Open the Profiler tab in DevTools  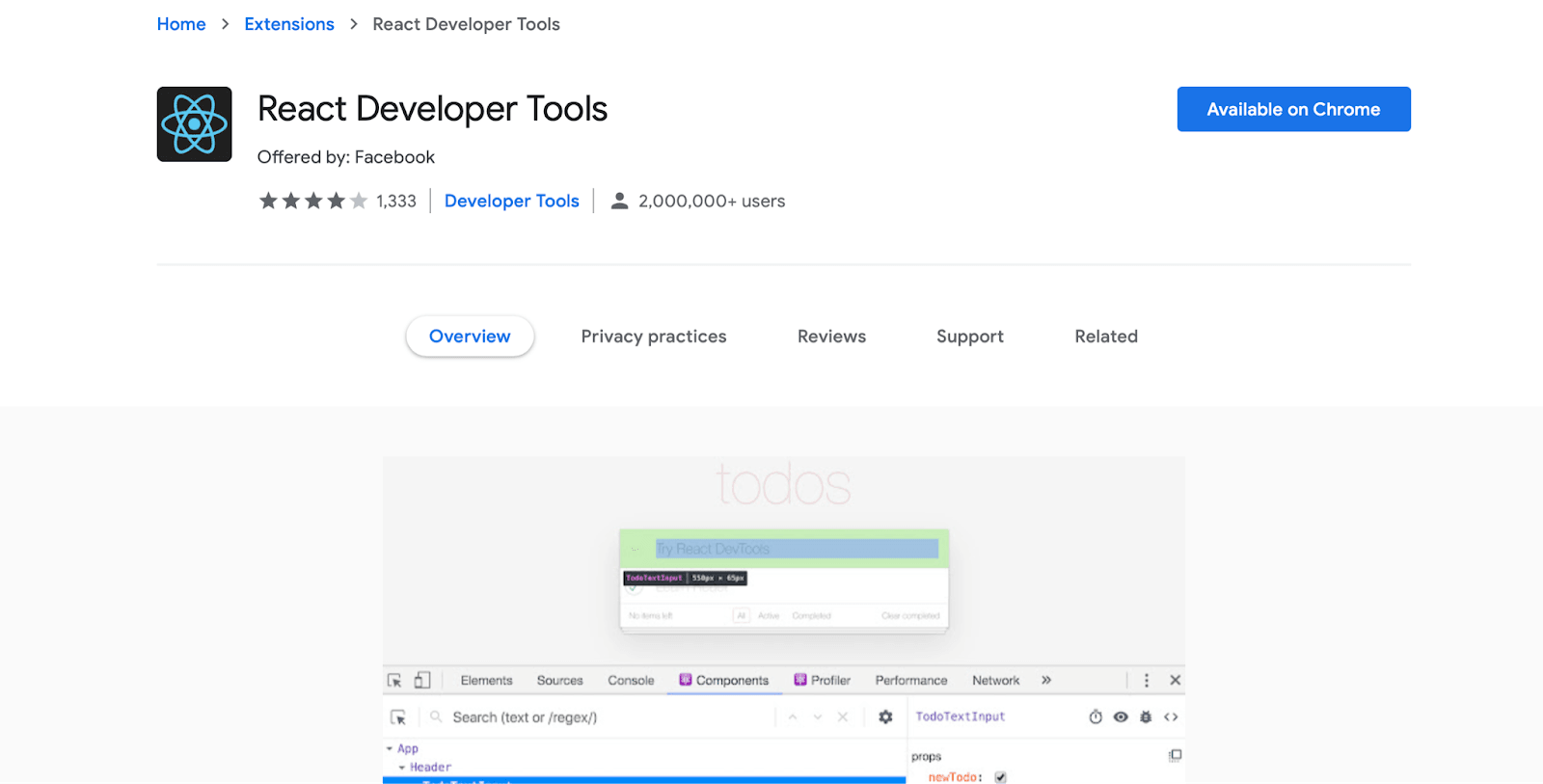point(822,680)
